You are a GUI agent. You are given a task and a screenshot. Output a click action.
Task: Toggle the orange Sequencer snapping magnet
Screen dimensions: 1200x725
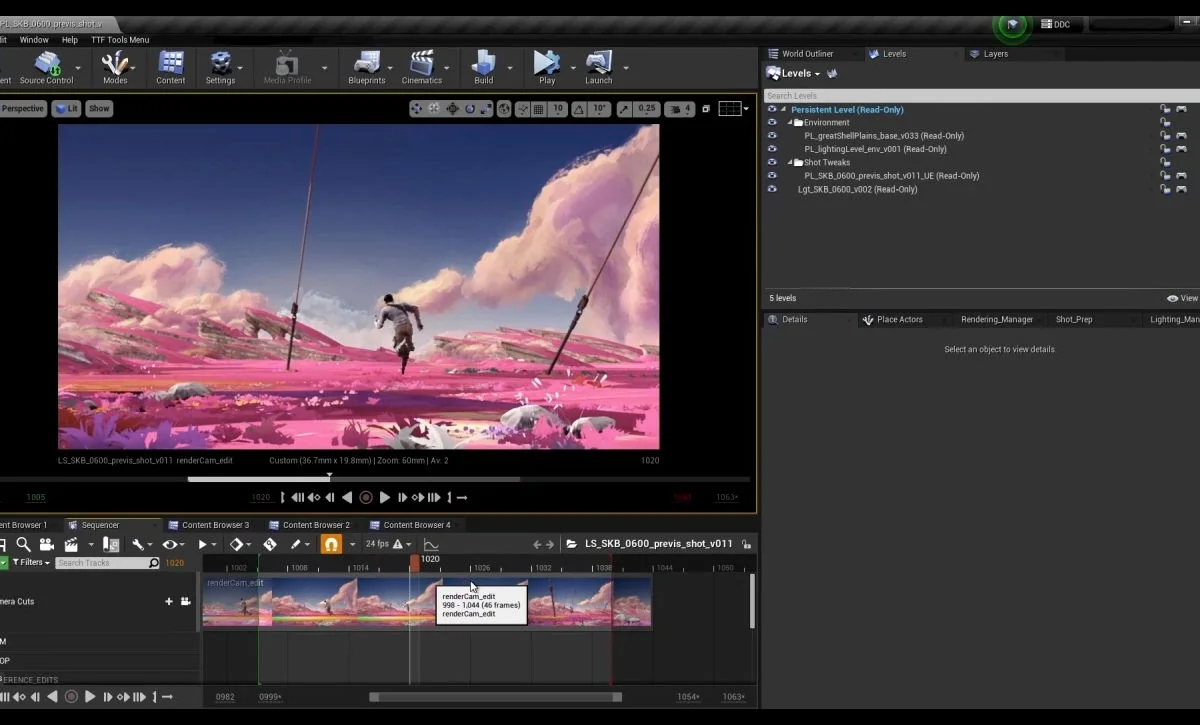(331, 544)
